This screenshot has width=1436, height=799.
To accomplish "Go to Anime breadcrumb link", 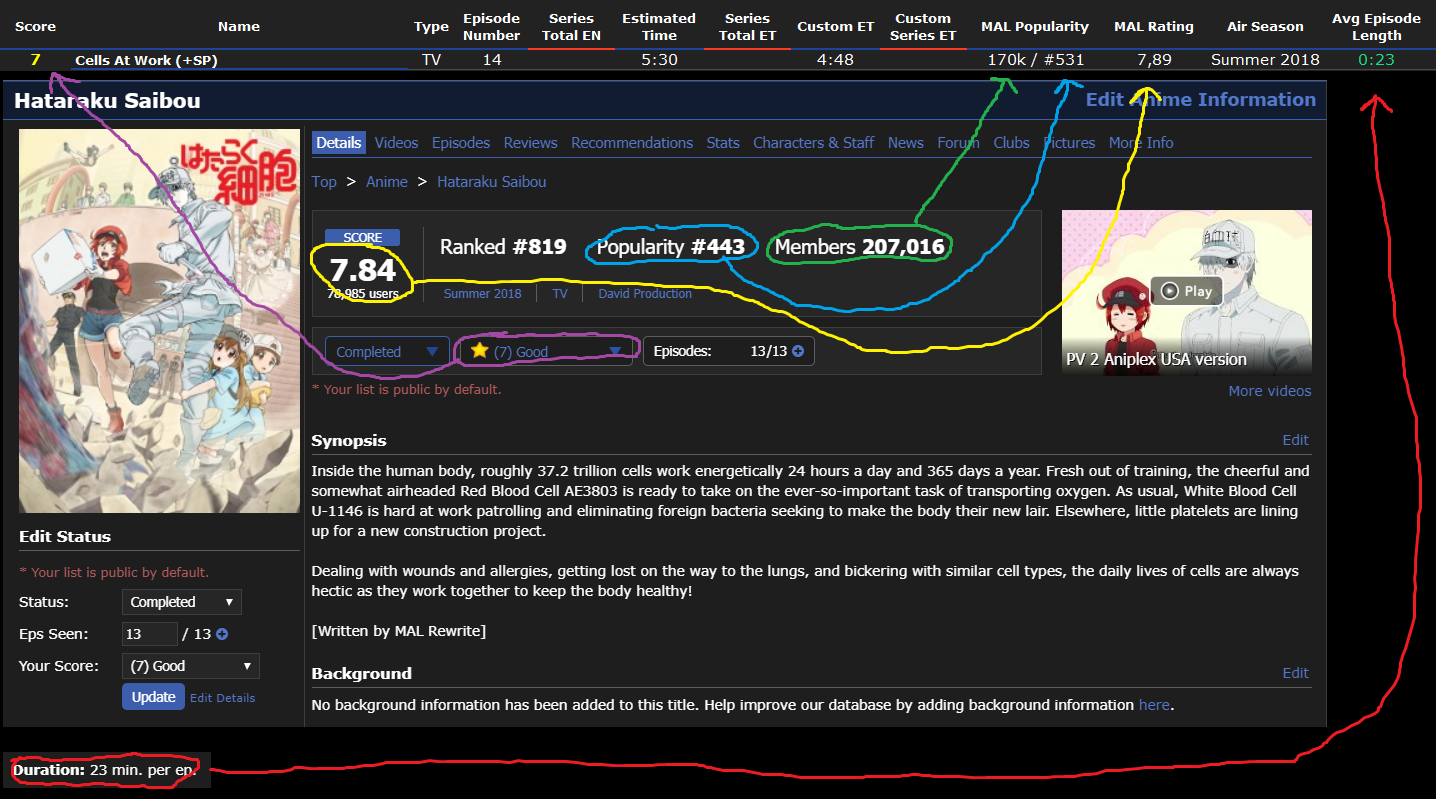I will pos(387,182).
